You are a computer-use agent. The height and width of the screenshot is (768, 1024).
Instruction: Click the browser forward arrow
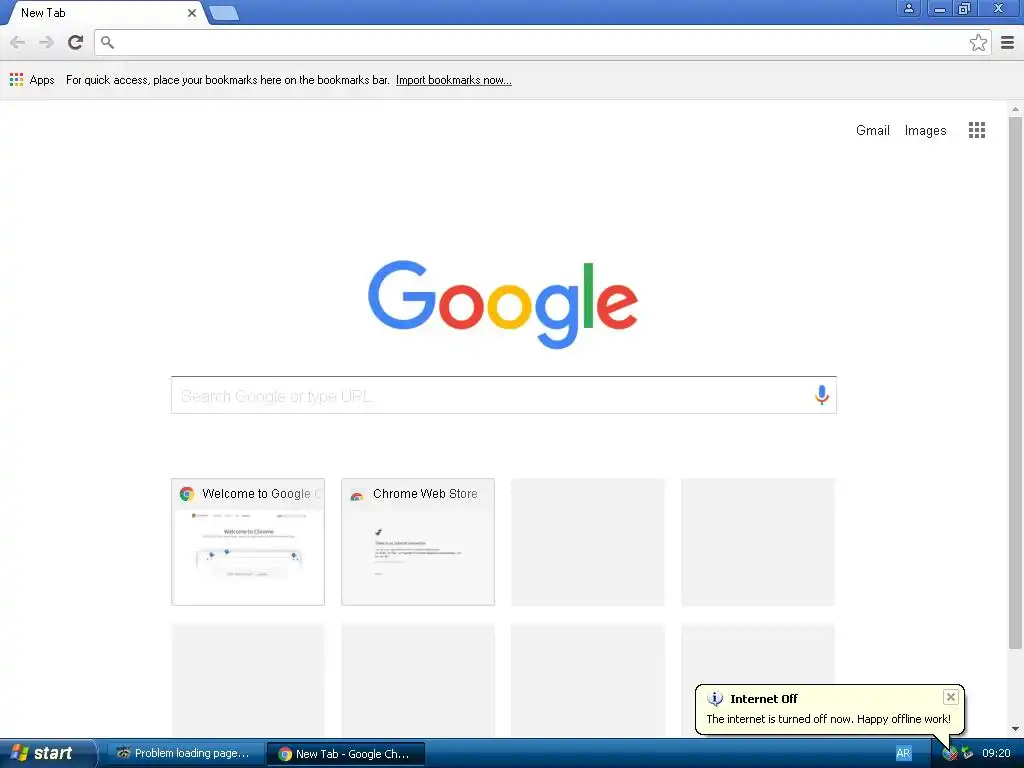point(46,42)
